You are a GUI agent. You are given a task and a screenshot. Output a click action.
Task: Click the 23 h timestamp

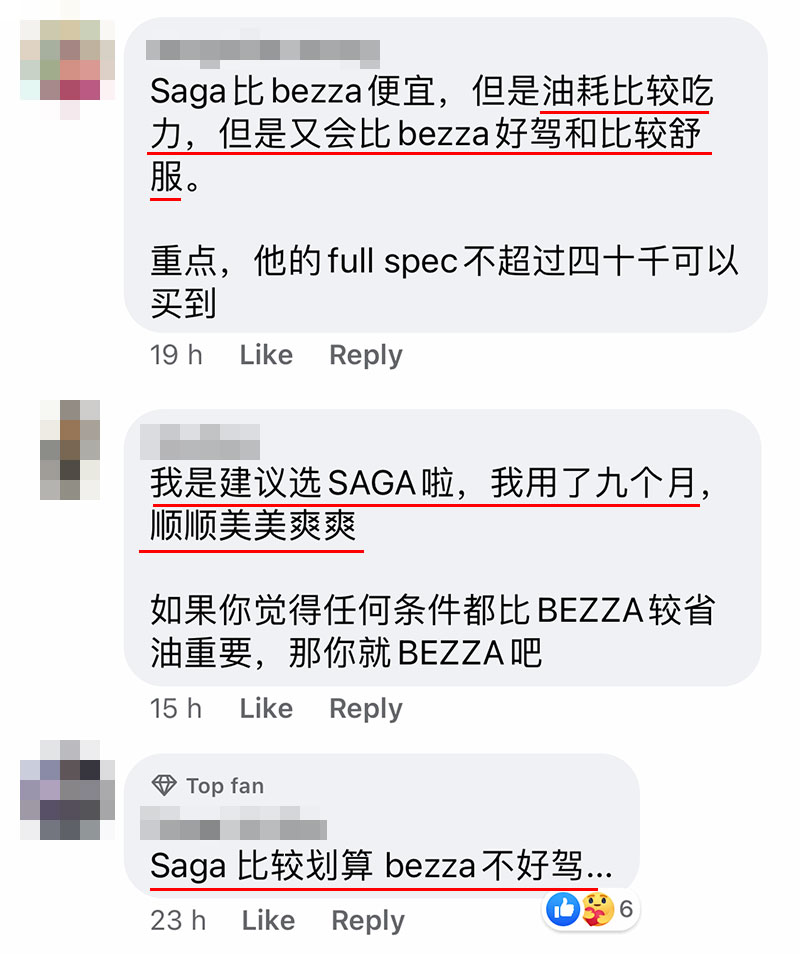[x=178, y=920]
